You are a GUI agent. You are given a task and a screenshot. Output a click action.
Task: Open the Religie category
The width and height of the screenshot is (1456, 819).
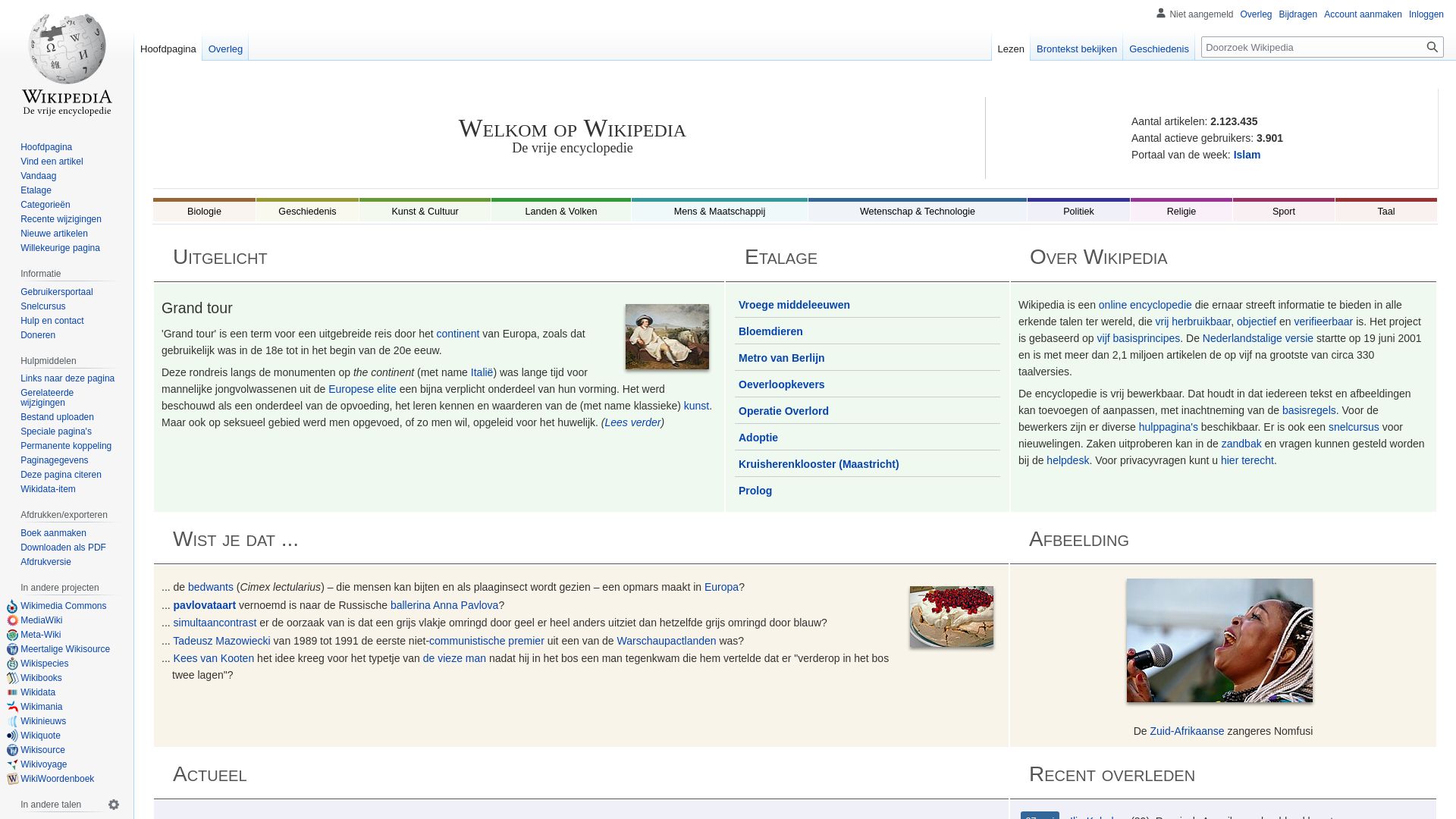1181,211
